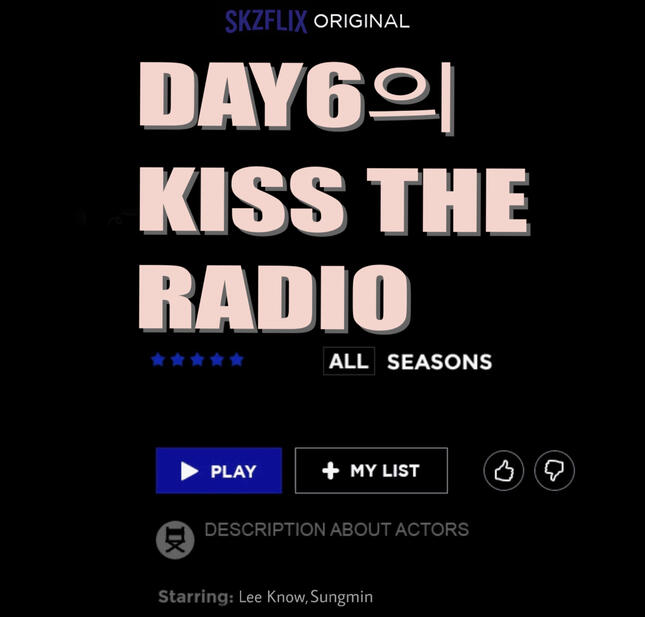The width and height of the screenshot is (645, 617).
Task: Click actor name Lee Know
Action: point(272,596)
